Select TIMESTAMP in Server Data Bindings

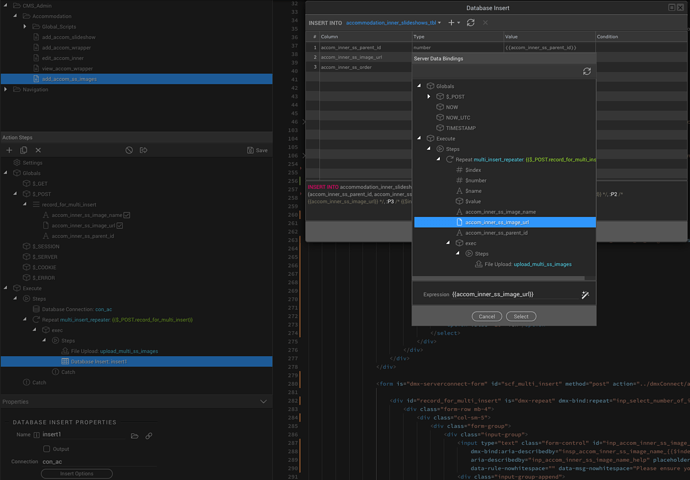coord(456,128)
